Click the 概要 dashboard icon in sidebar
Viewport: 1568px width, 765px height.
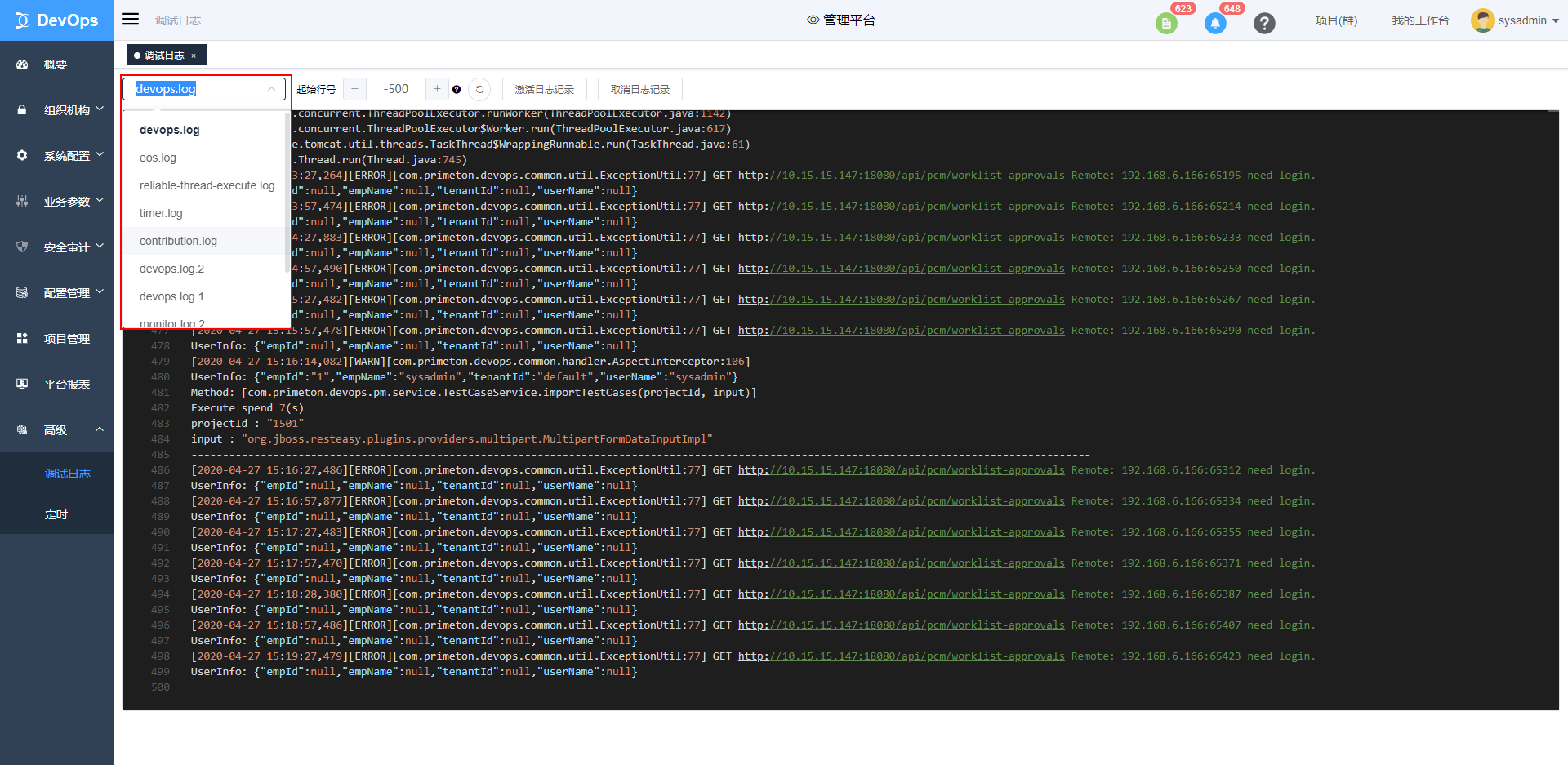coord(22,64)
